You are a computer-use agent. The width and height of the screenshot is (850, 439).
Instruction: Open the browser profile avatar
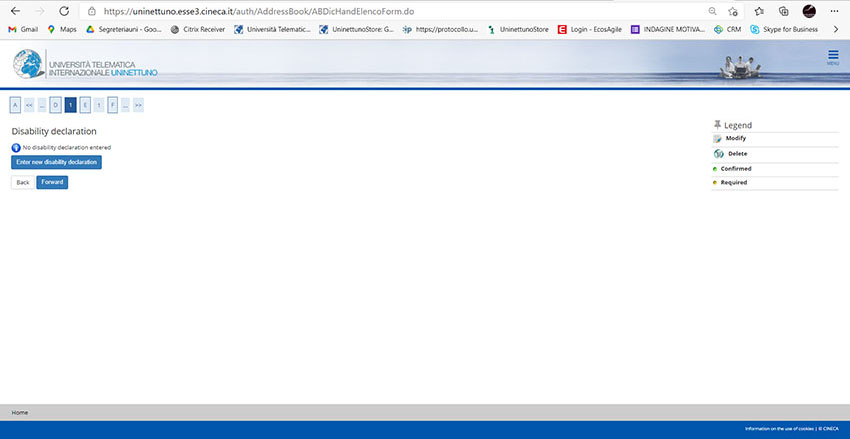(x=809, y=11)
